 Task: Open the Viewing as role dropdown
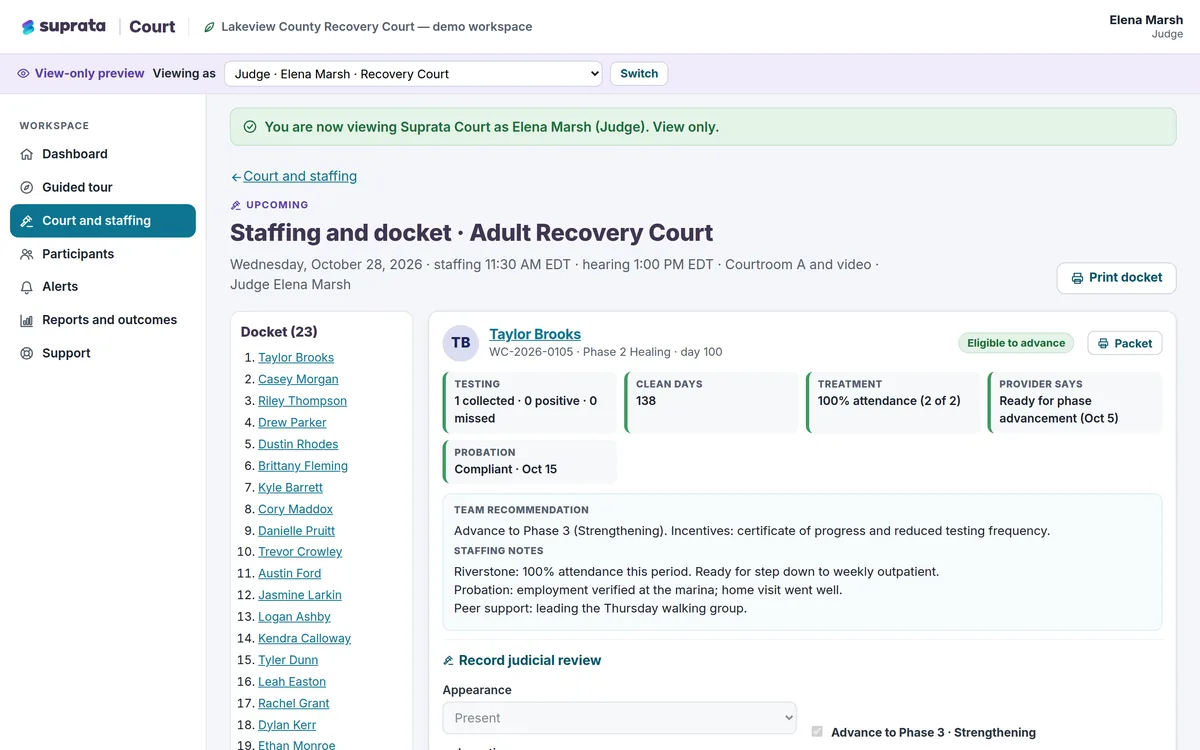(x=413, y=74)
